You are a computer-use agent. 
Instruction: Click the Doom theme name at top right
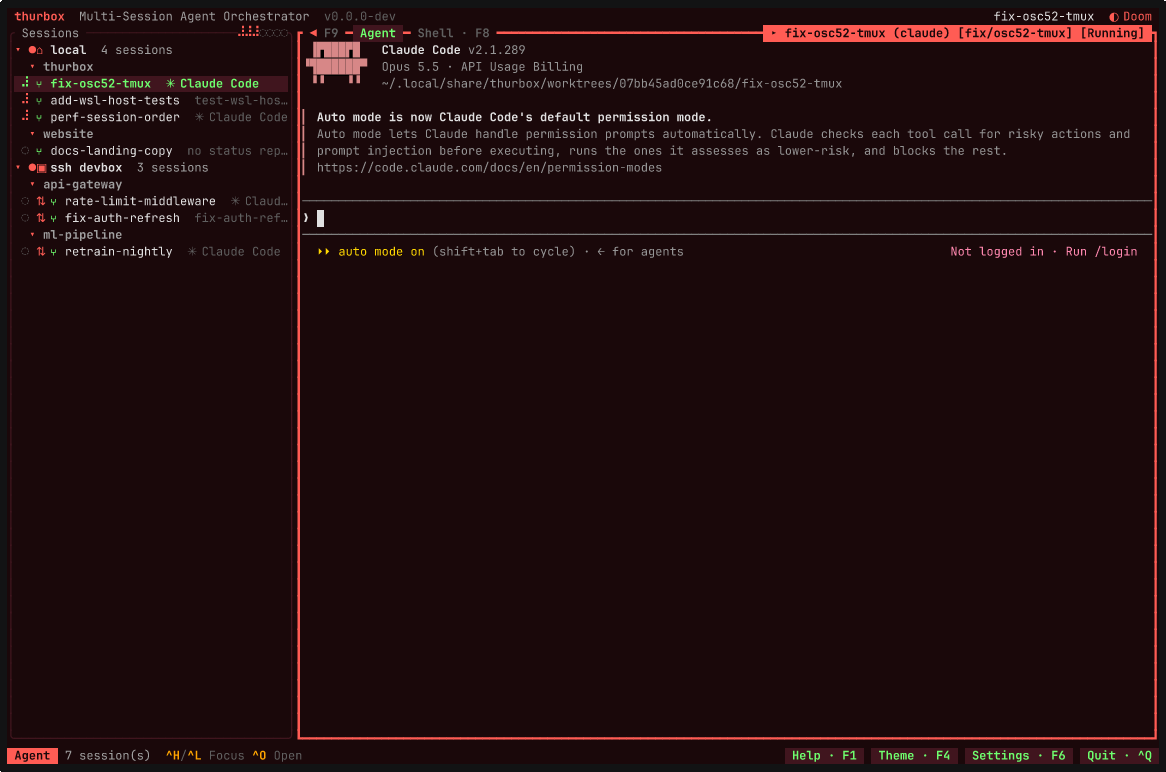(1137, 16)
